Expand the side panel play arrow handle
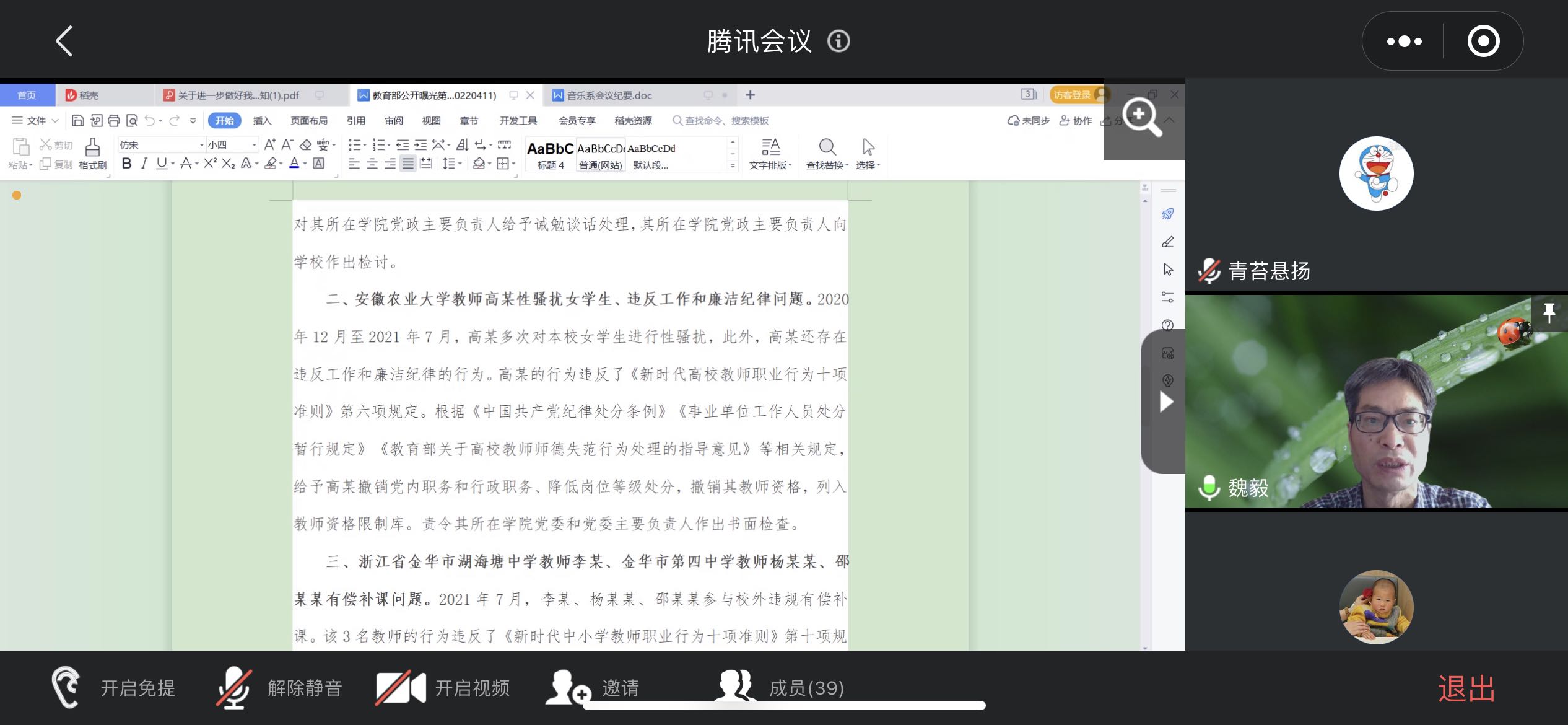Viewport: 1568px width, 725px height. [x=1166, y=402]
